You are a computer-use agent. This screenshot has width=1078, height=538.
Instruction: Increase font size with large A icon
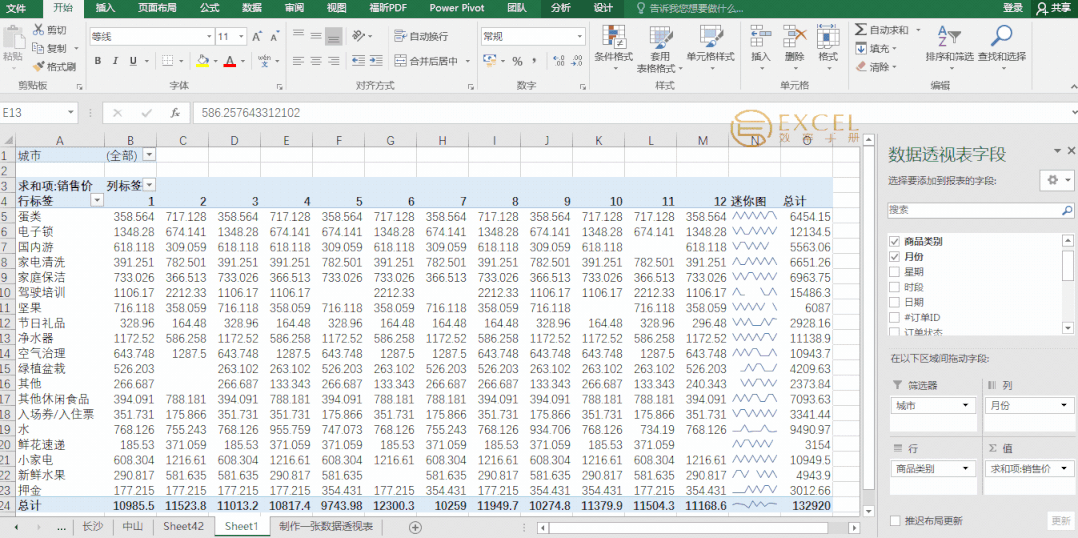point(256,36)
